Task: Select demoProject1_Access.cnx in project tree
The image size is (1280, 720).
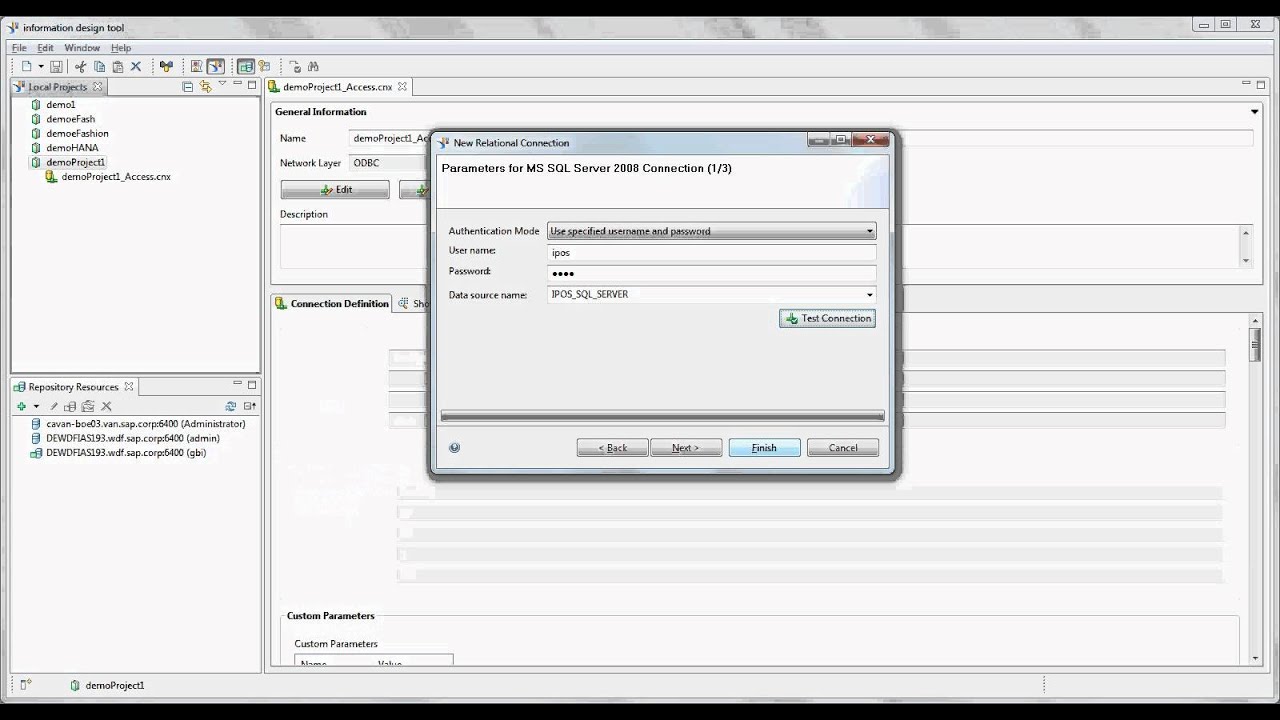Action: (108, 176)
